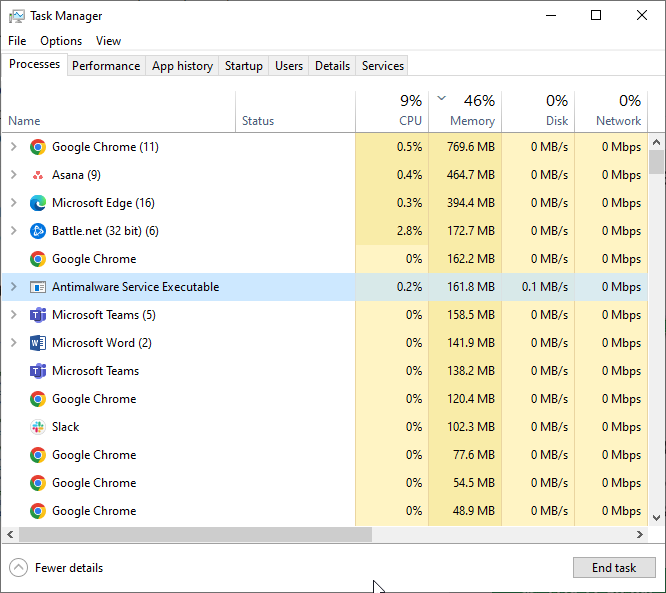666x593 pixels.
Task: Click the Battle.net (32 bit) icon
Action: click(38, 231)
